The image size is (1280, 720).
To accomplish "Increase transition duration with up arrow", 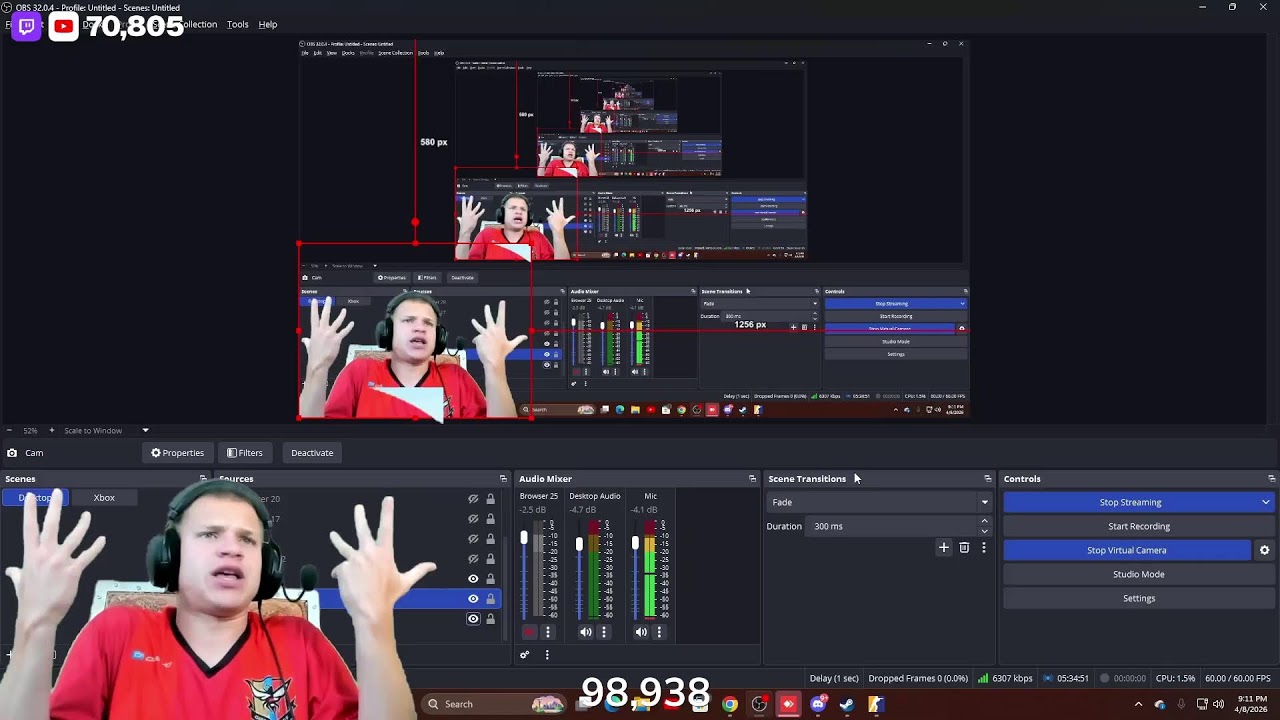I will tap(984, 521).
